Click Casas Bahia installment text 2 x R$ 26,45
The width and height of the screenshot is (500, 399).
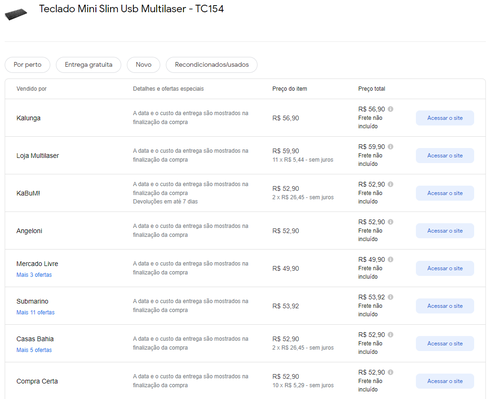pos(303,348)
